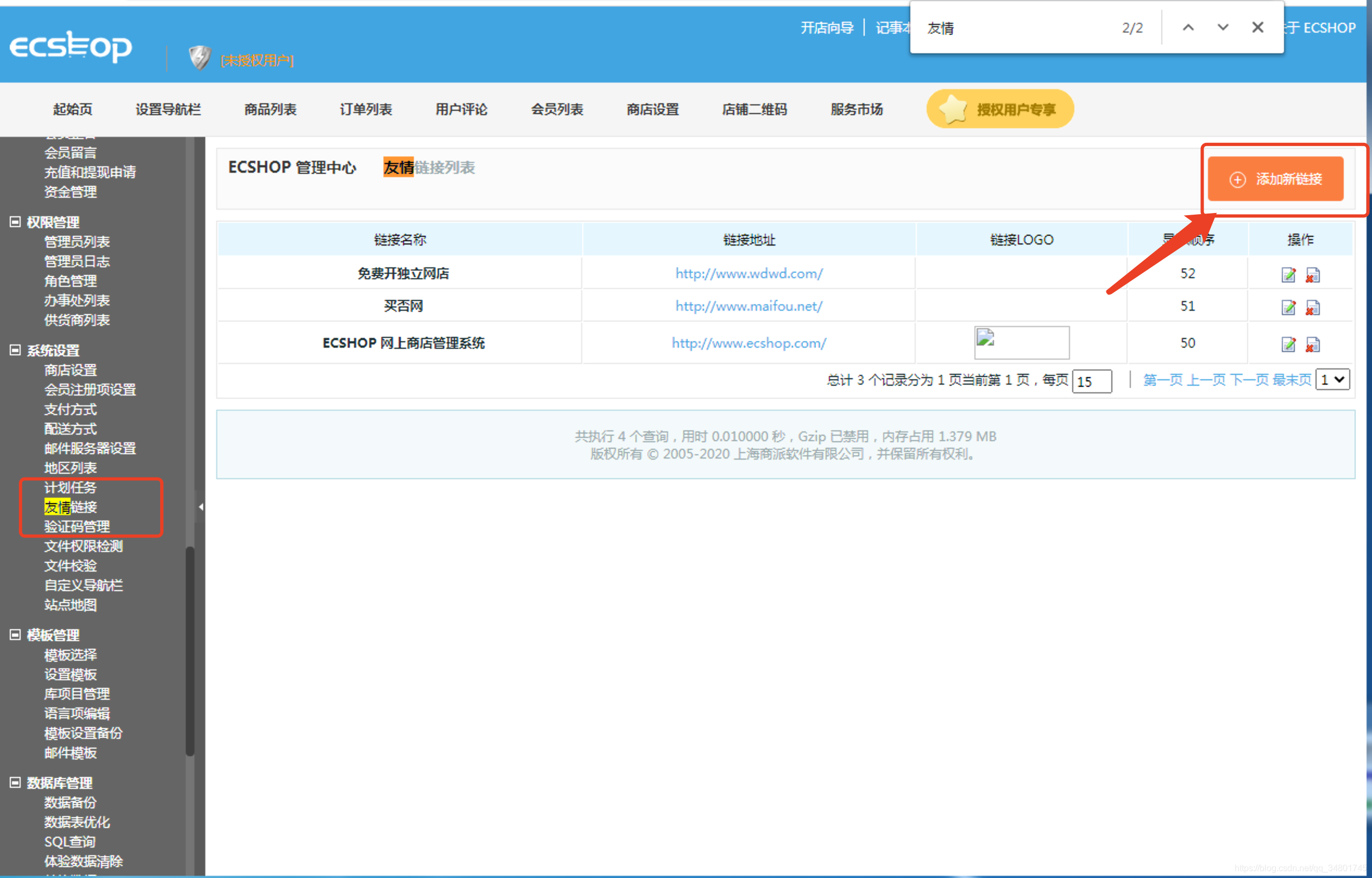Open 服务市场 in top menu
Viewport: 1372px width, 878px height.
(x=857, y=109)
